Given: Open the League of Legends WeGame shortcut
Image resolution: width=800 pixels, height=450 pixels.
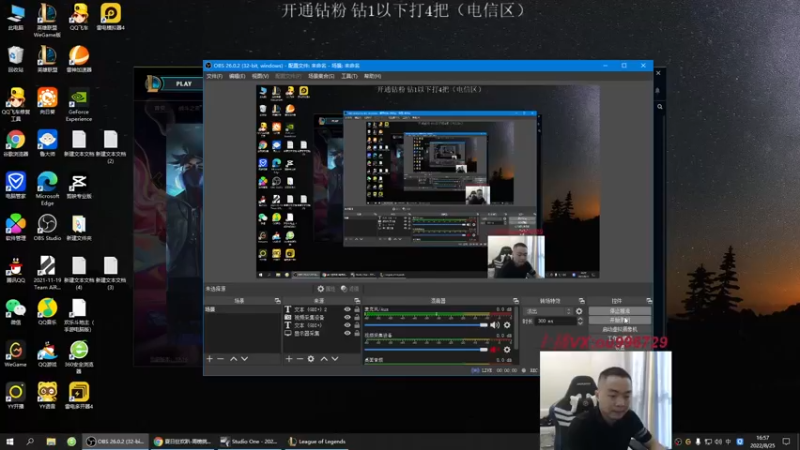Looking at the screenshot, I should click(x=47, y=20).
